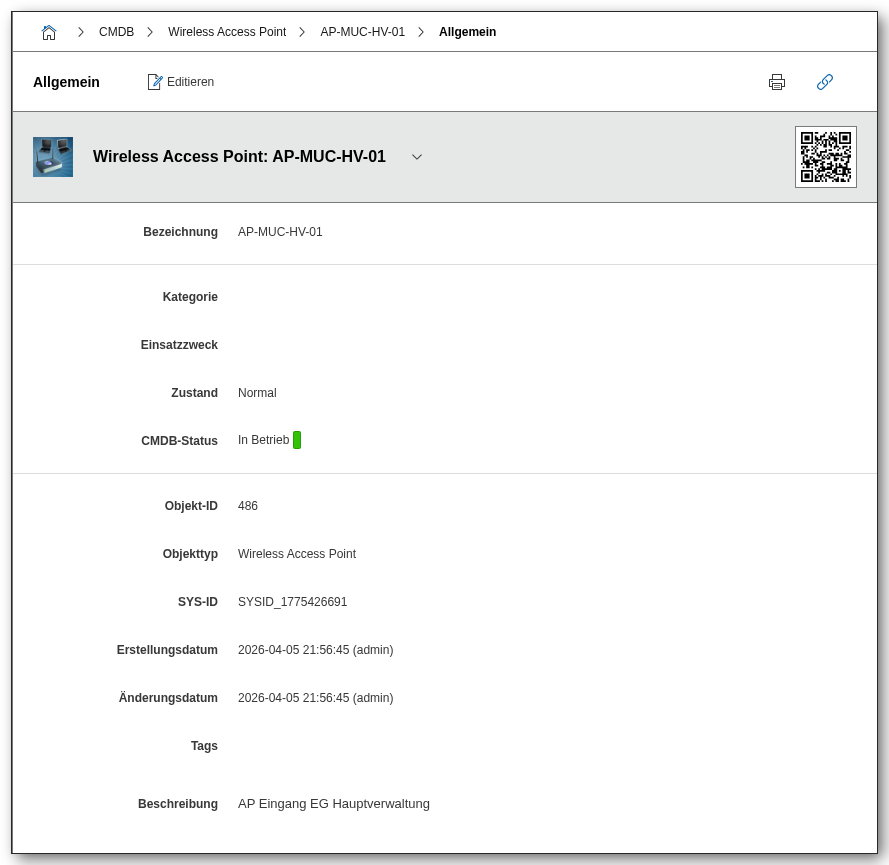Click the chevron before Allgemein breadcrumb

[x=421, y=32]
